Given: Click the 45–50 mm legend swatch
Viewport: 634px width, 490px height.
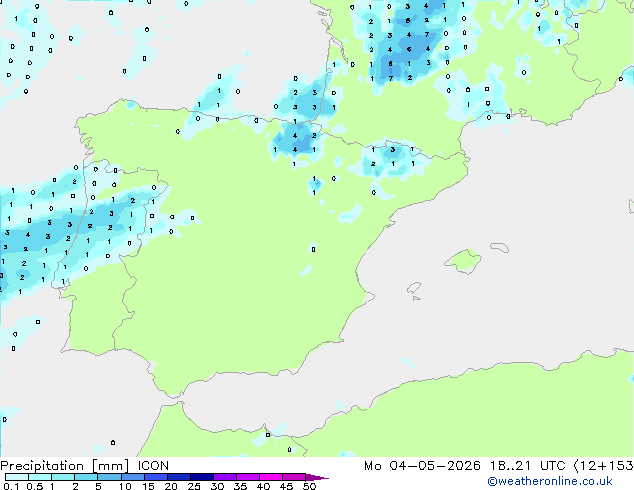Looking at the screenshot, I should tap(294, 477).
